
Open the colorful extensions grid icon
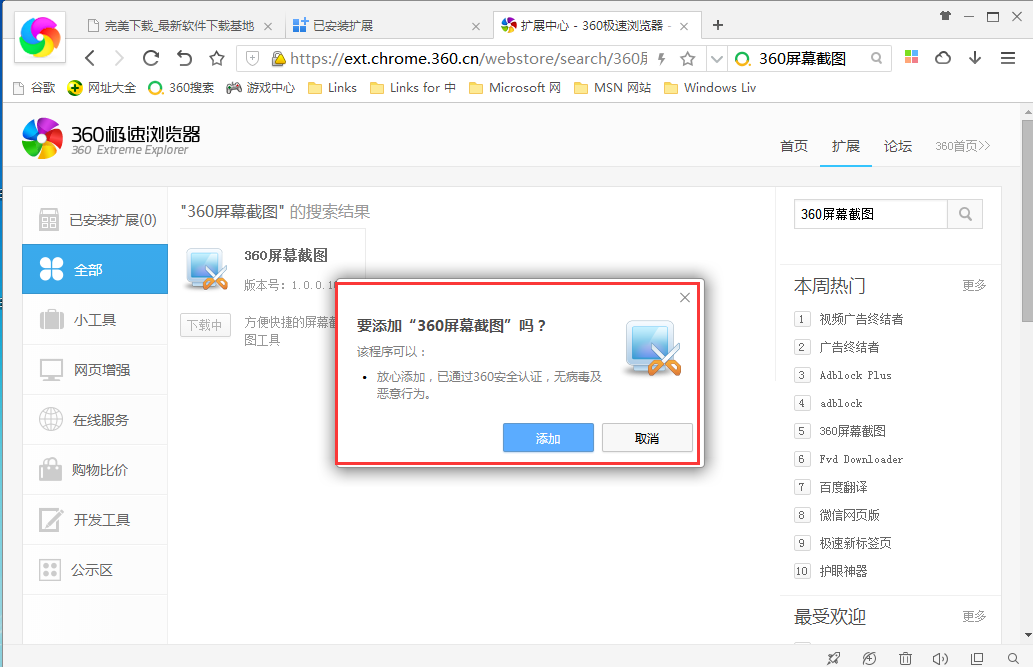pos(912,57)
